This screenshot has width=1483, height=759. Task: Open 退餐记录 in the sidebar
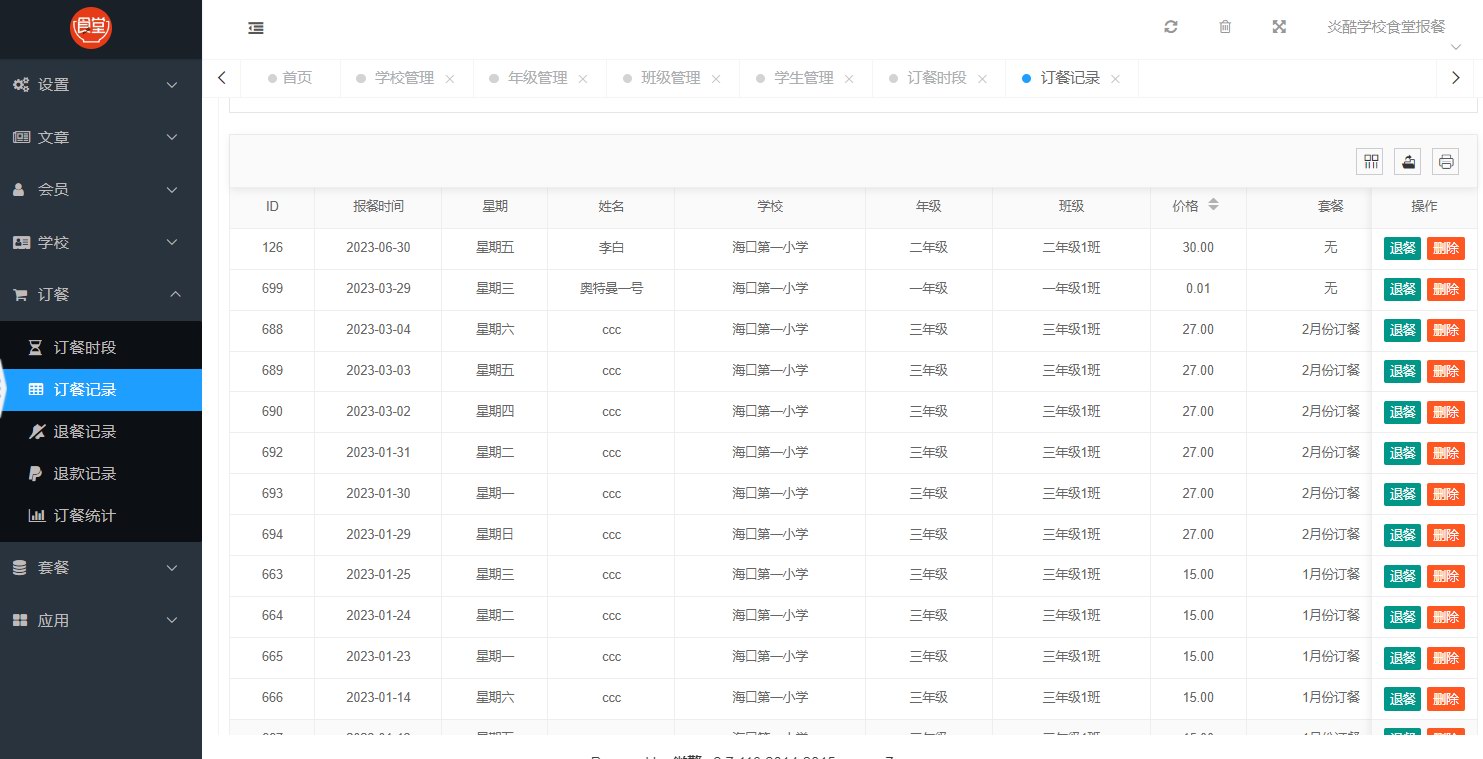tap(101, 432)
